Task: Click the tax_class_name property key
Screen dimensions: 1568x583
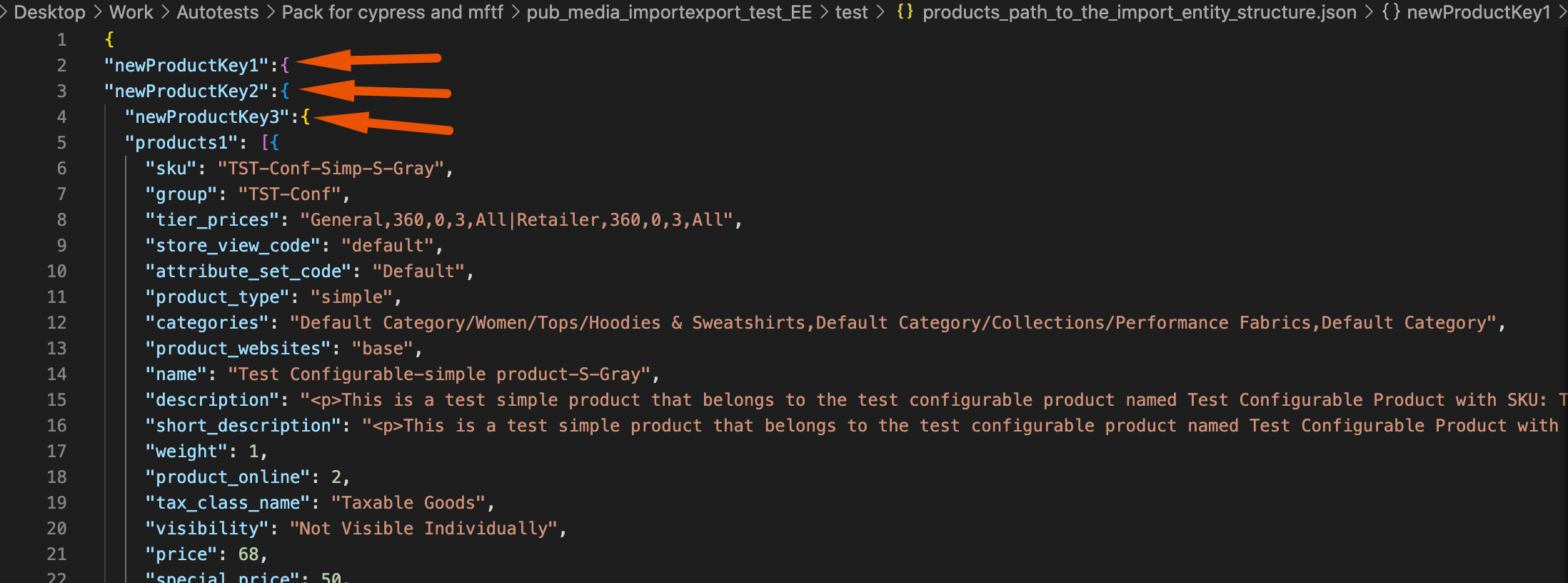Action: (227, 502)
